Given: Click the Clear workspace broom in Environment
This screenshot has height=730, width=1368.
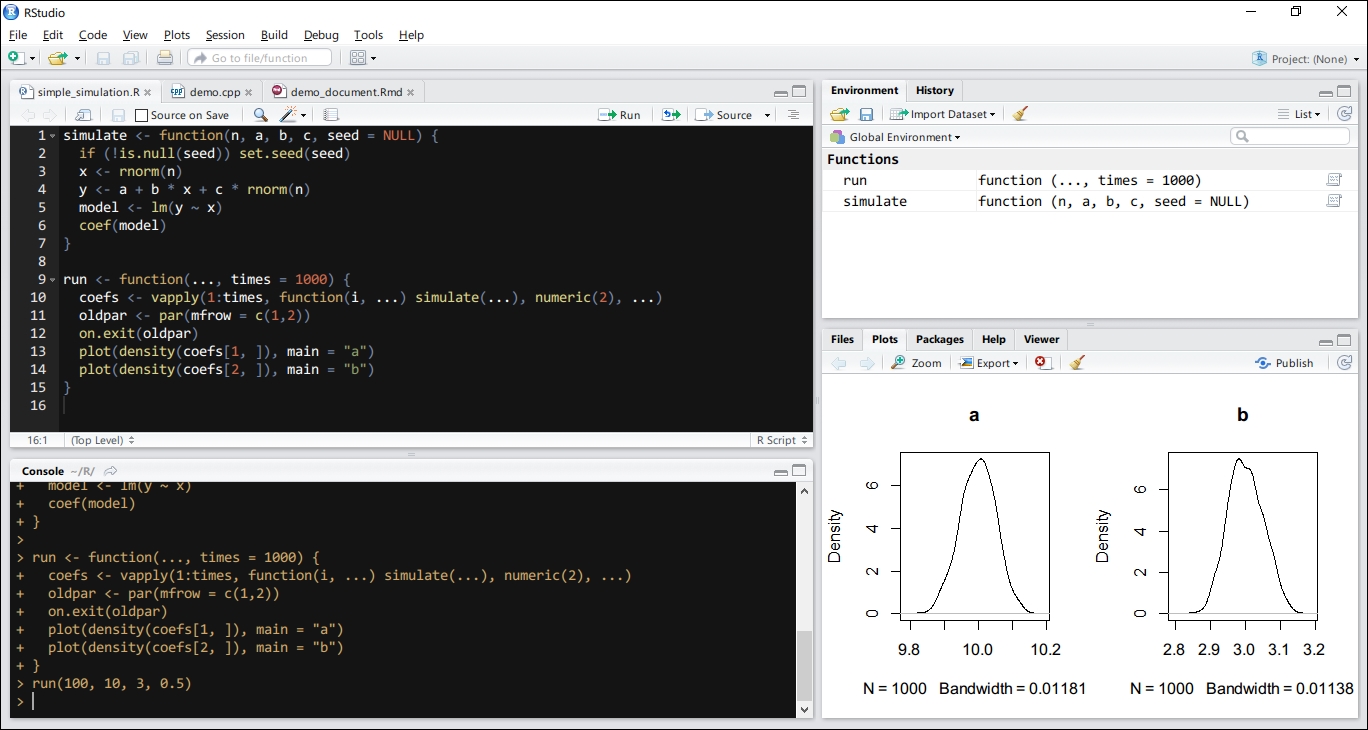Looking at the screenshot, I should click(x=1020, y=114).
